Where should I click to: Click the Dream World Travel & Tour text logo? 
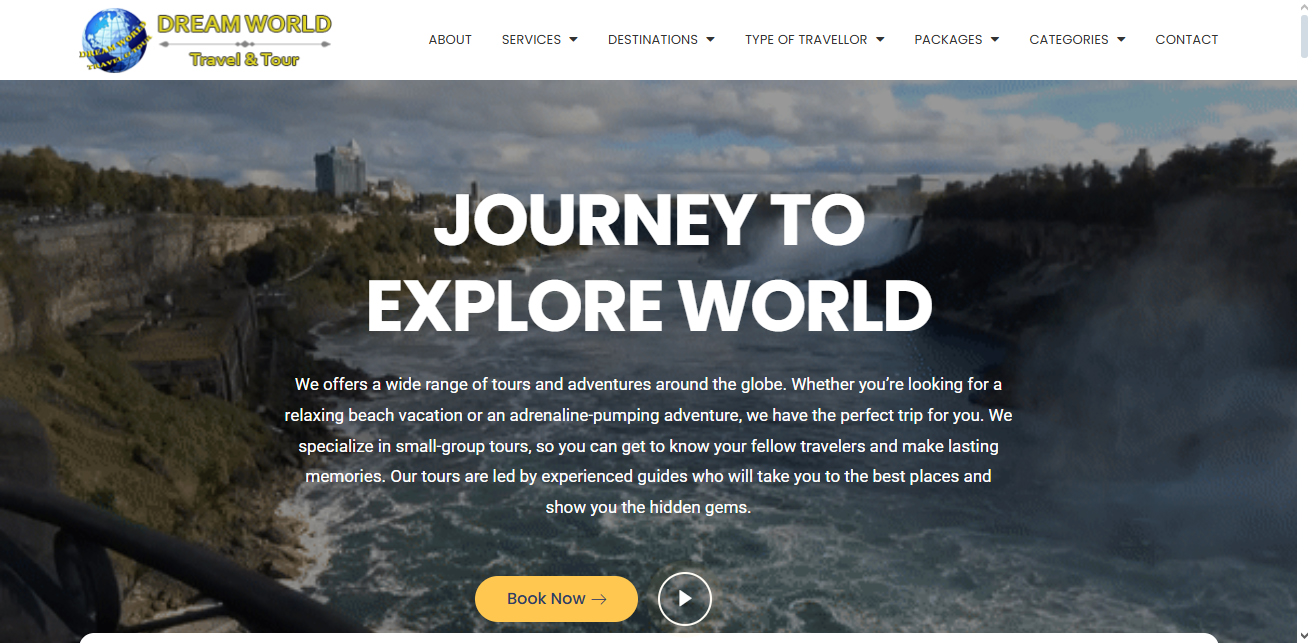[x=244, y=40]
